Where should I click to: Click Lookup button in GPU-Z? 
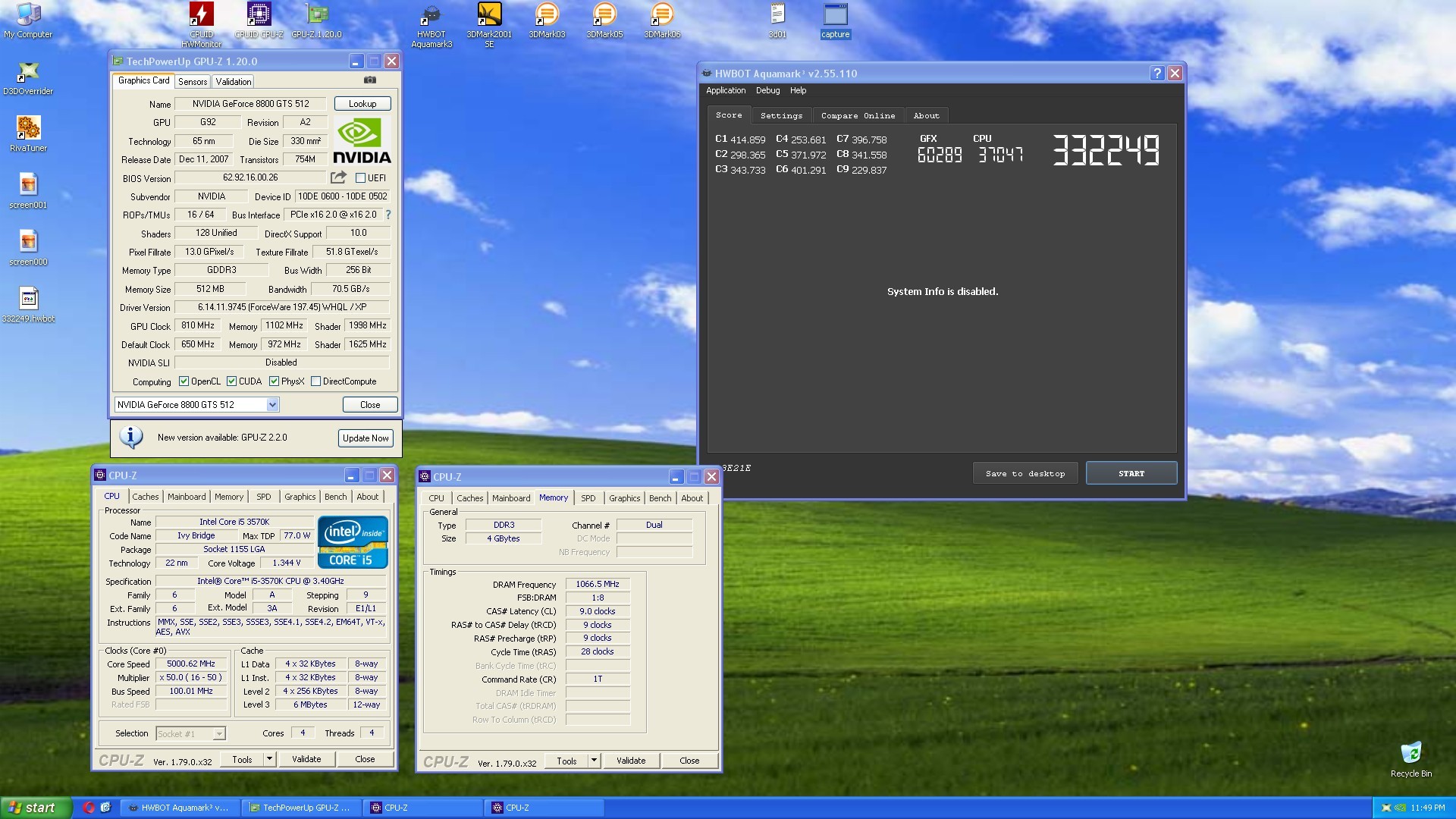pyautogui.click(x=362, y=104)
